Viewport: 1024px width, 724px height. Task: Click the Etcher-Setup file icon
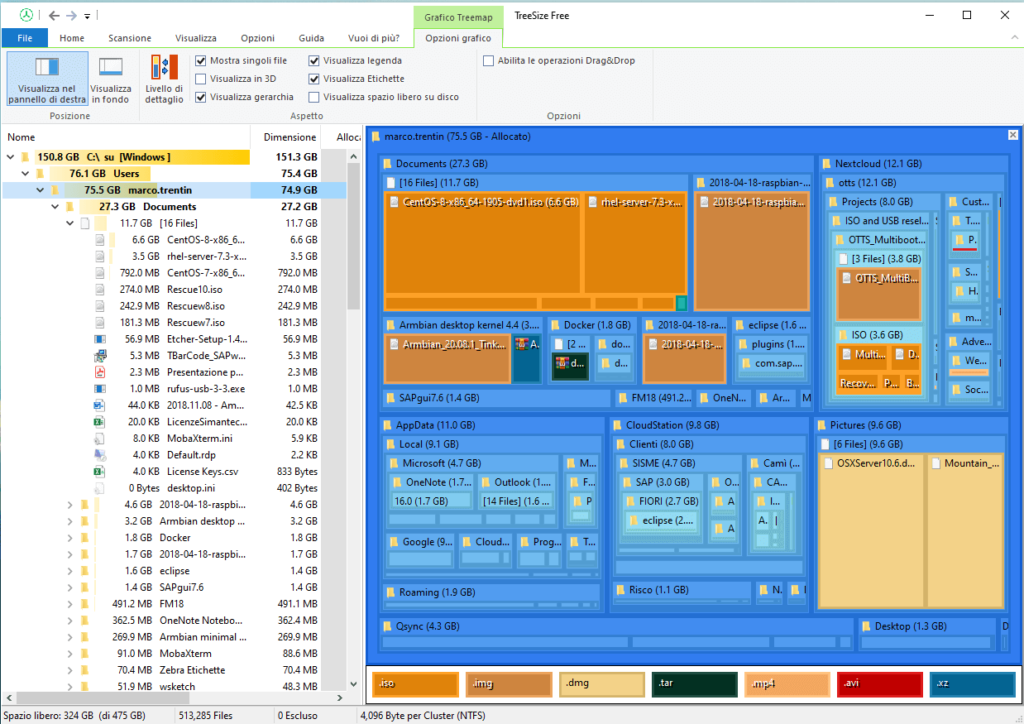pyautogui.click(x=100, y=339)
